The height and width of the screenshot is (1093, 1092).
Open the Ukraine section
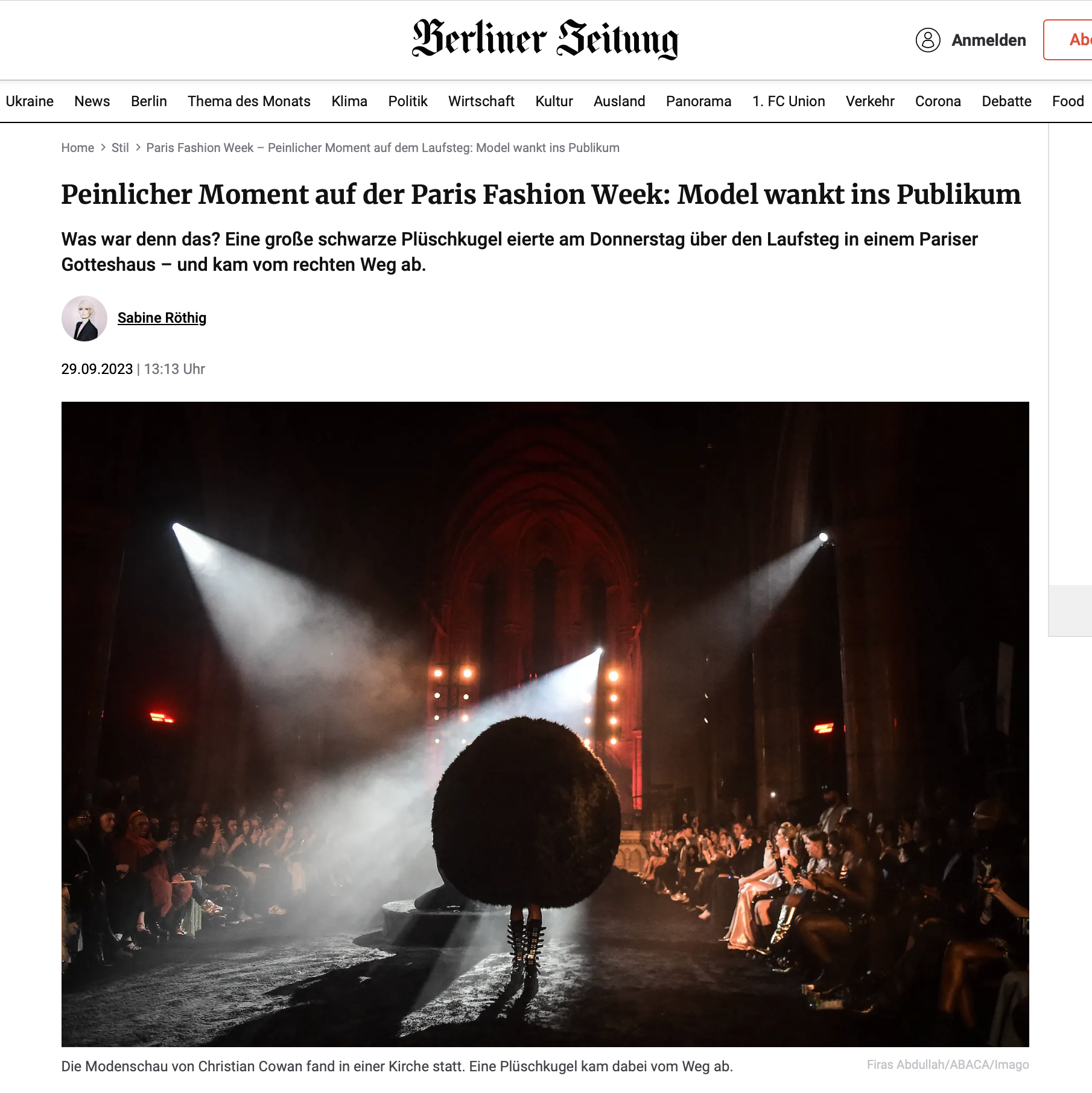tap(30, 101)
